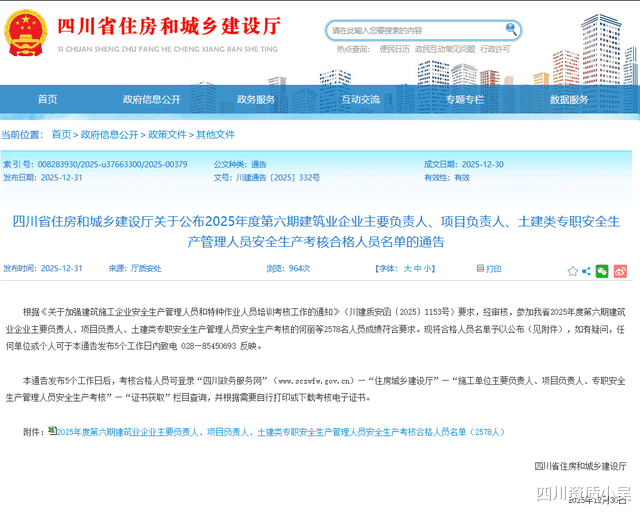Viewport: 640px width, 512px height.
Task: Click the 政民互动常见问题 hot search link
Action: click(445, 49)
